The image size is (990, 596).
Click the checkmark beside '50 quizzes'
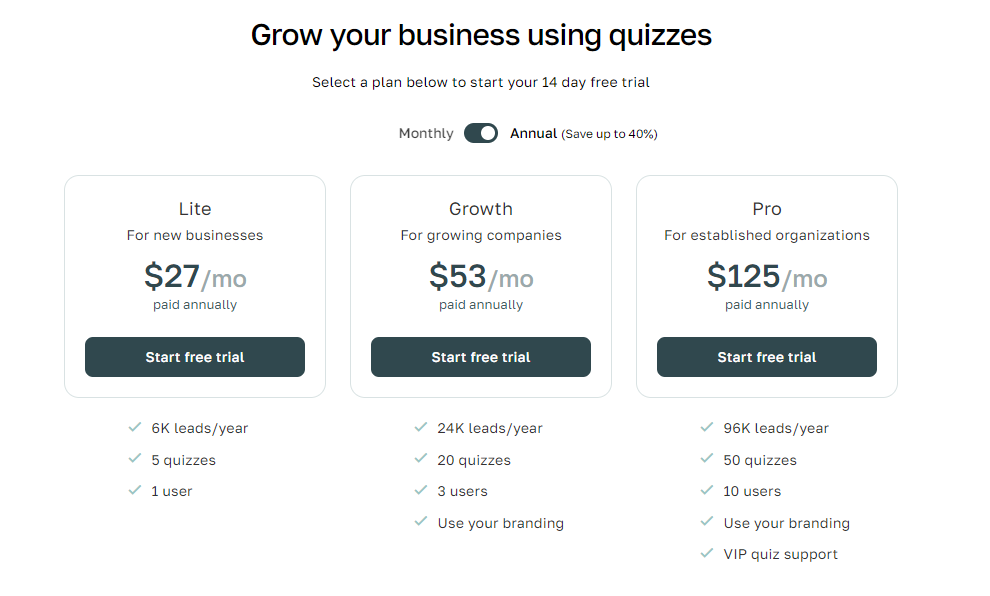click(707, 459)
